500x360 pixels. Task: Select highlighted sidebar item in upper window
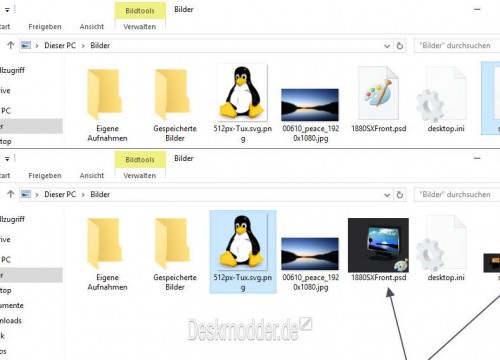(31, 126)
